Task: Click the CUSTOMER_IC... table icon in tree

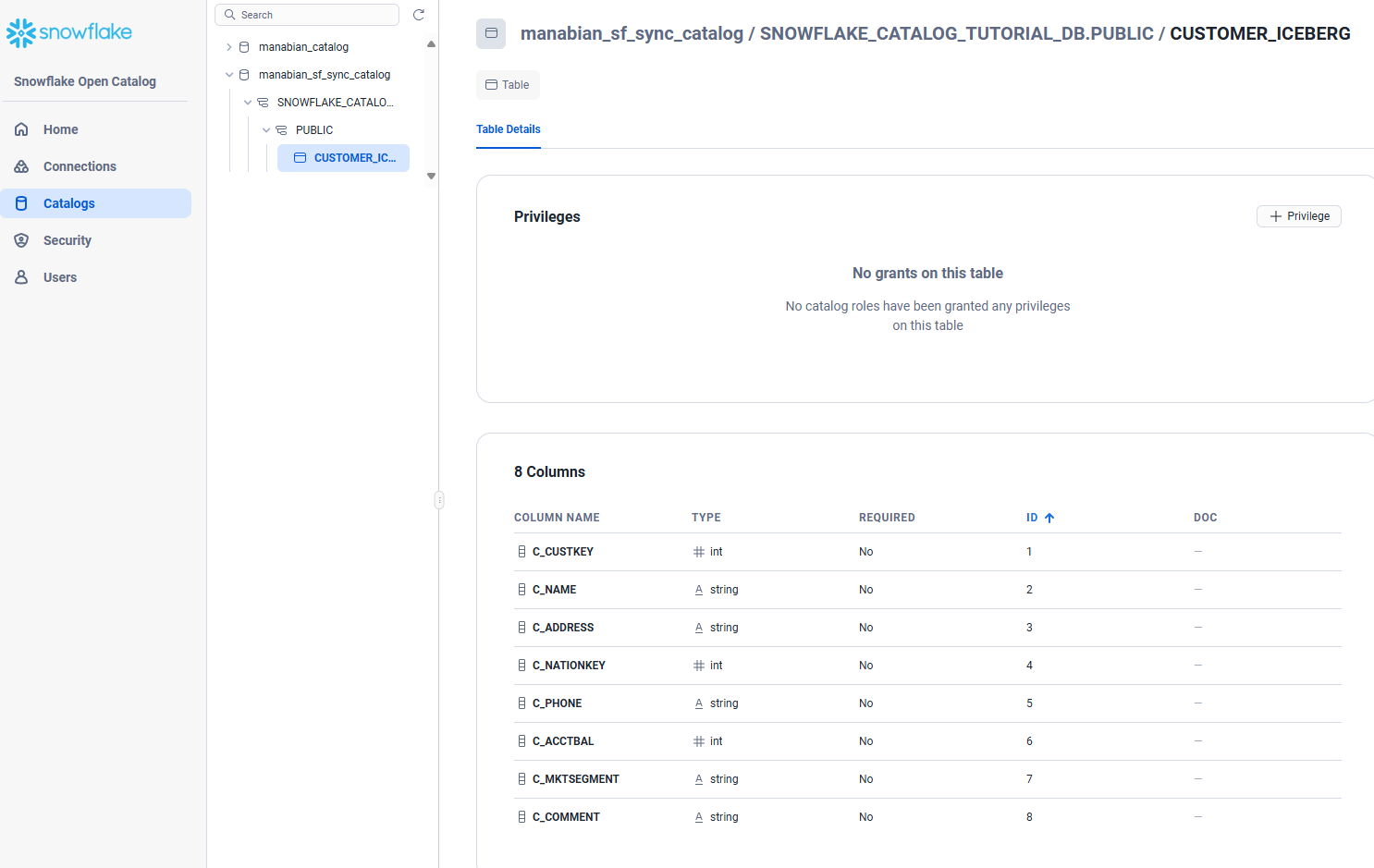Action: [300, 158]
